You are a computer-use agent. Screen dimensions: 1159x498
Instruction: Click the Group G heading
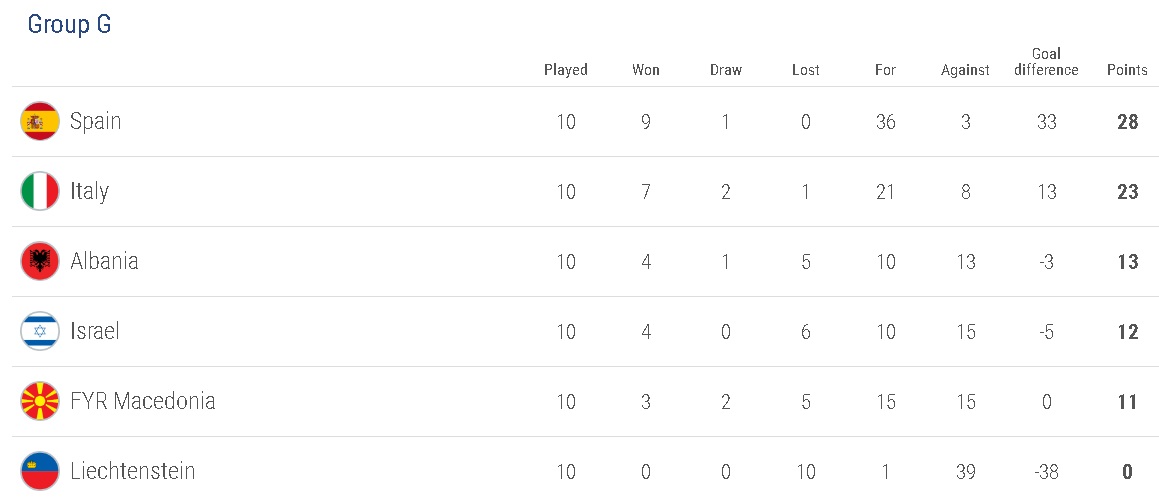[x=69, y=25]
